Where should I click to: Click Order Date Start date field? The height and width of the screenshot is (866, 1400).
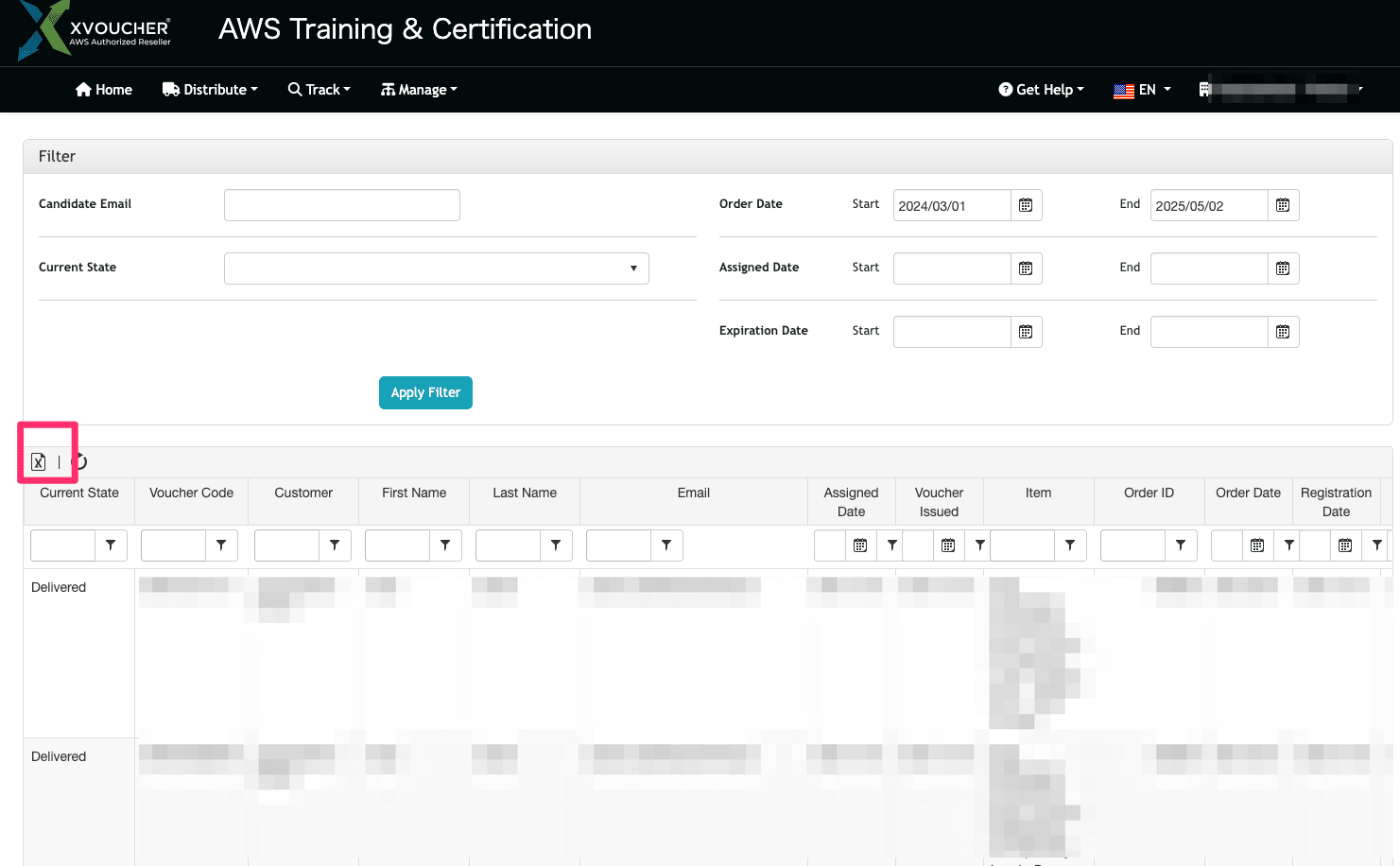pos(952,205)
